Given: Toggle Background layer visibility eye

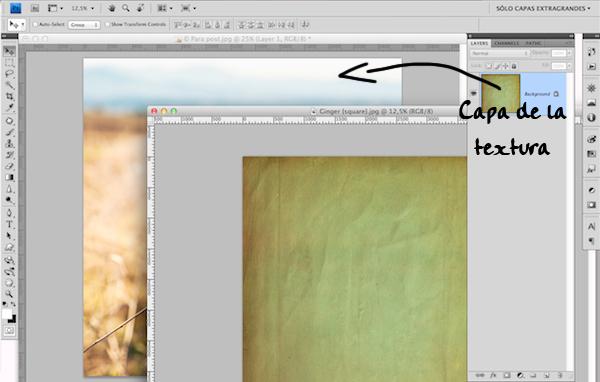Looking at the screenshot, I should point(474,93).
